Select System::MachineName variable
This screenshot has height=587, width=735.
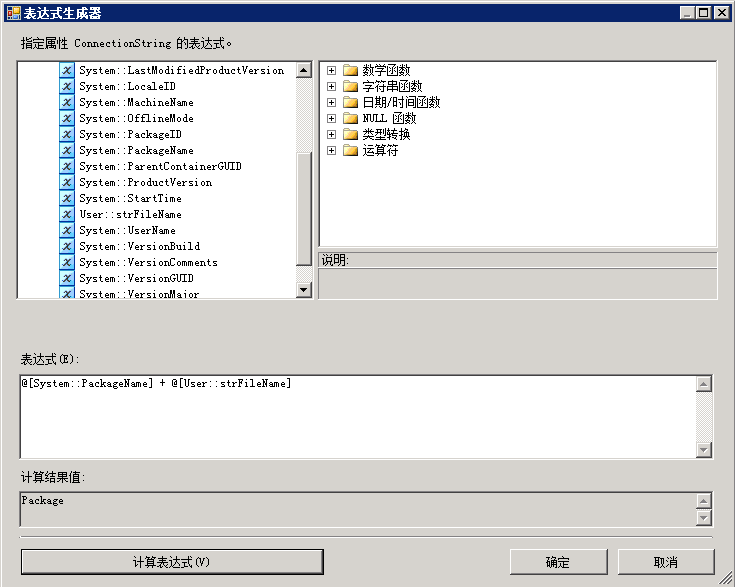(136, 102)
